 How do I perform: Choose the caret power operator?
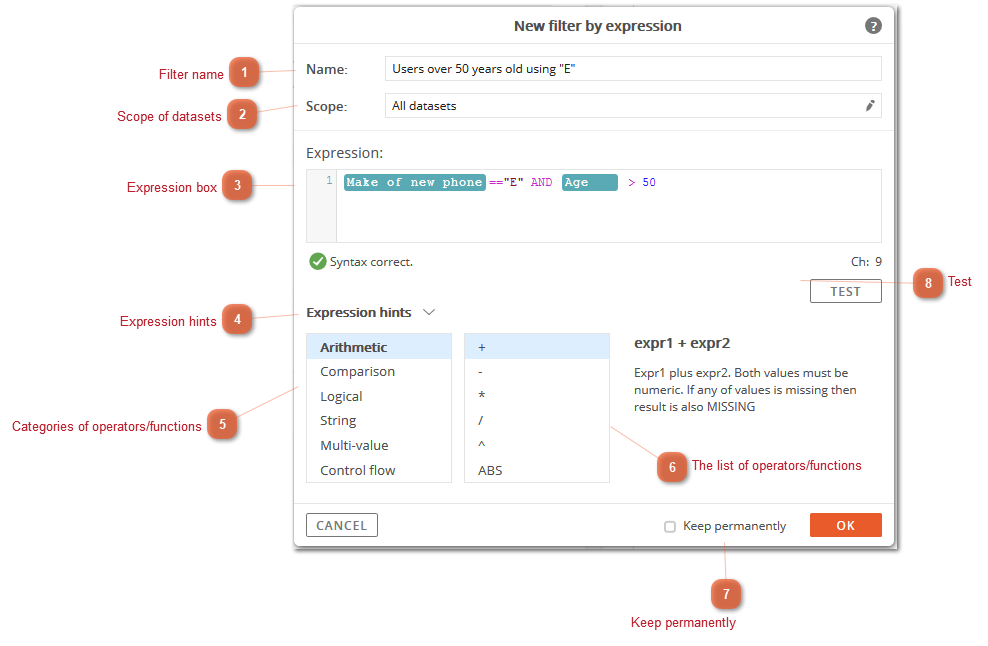pyautogui.click(x=537, y=445)
